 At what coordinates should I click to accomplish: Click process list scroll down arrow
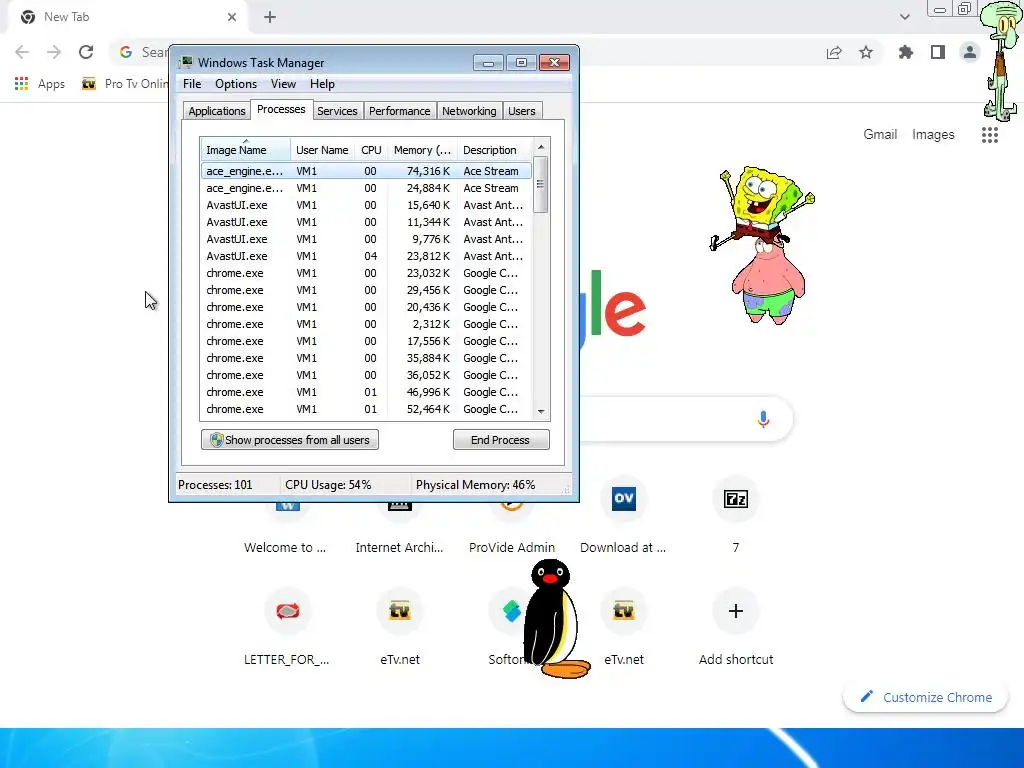[x=541, y=411]
